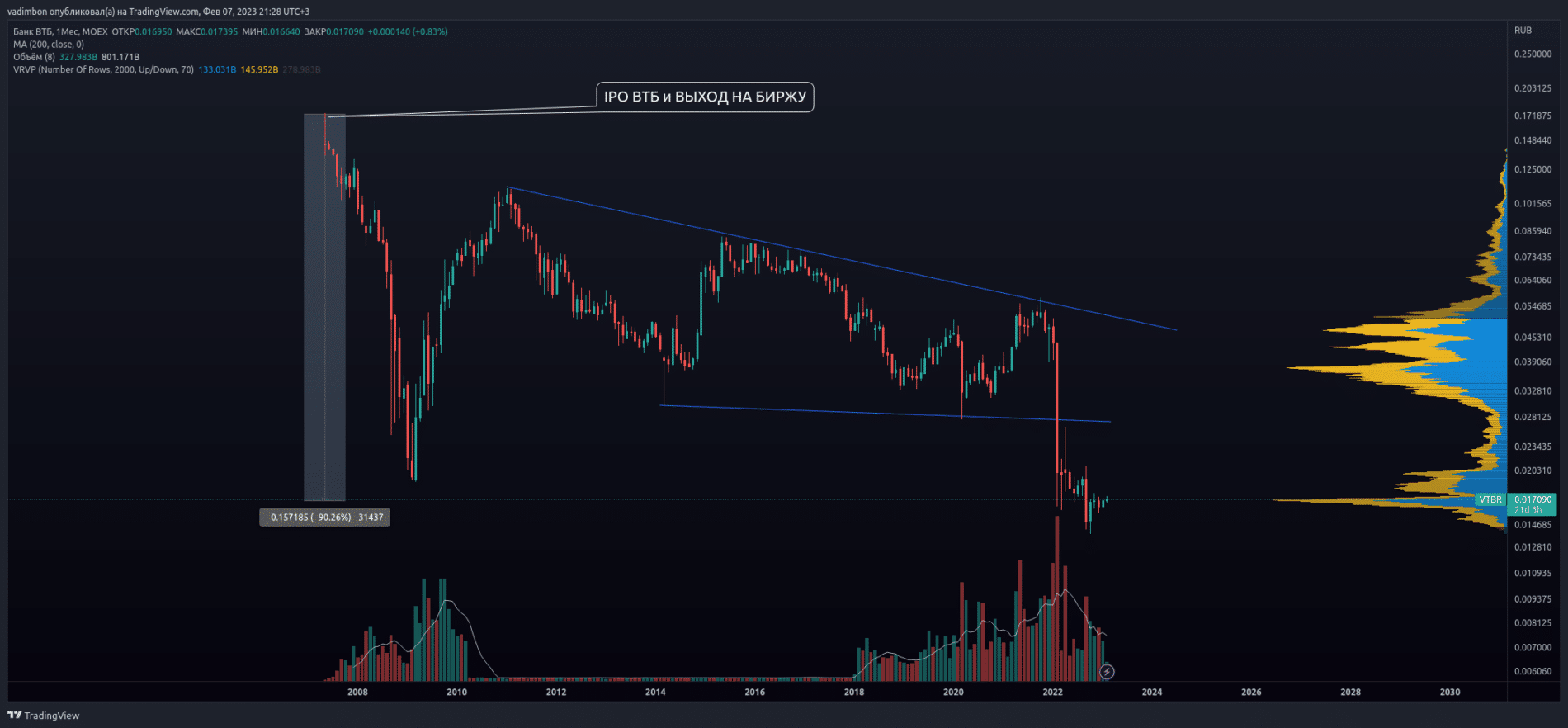This screenshot has width=1568, height=728.
Task: Open the VRVP indicator legend settings
Action: point(103,69)
